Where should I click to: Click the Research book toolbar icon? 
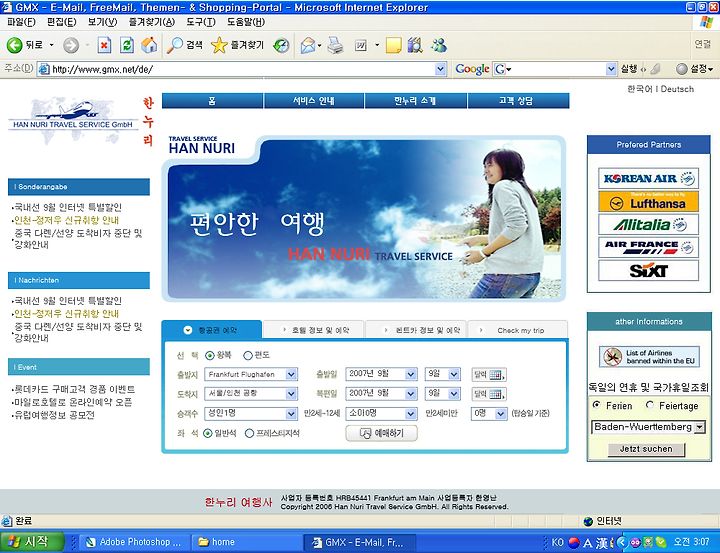[x=415, y=45]
